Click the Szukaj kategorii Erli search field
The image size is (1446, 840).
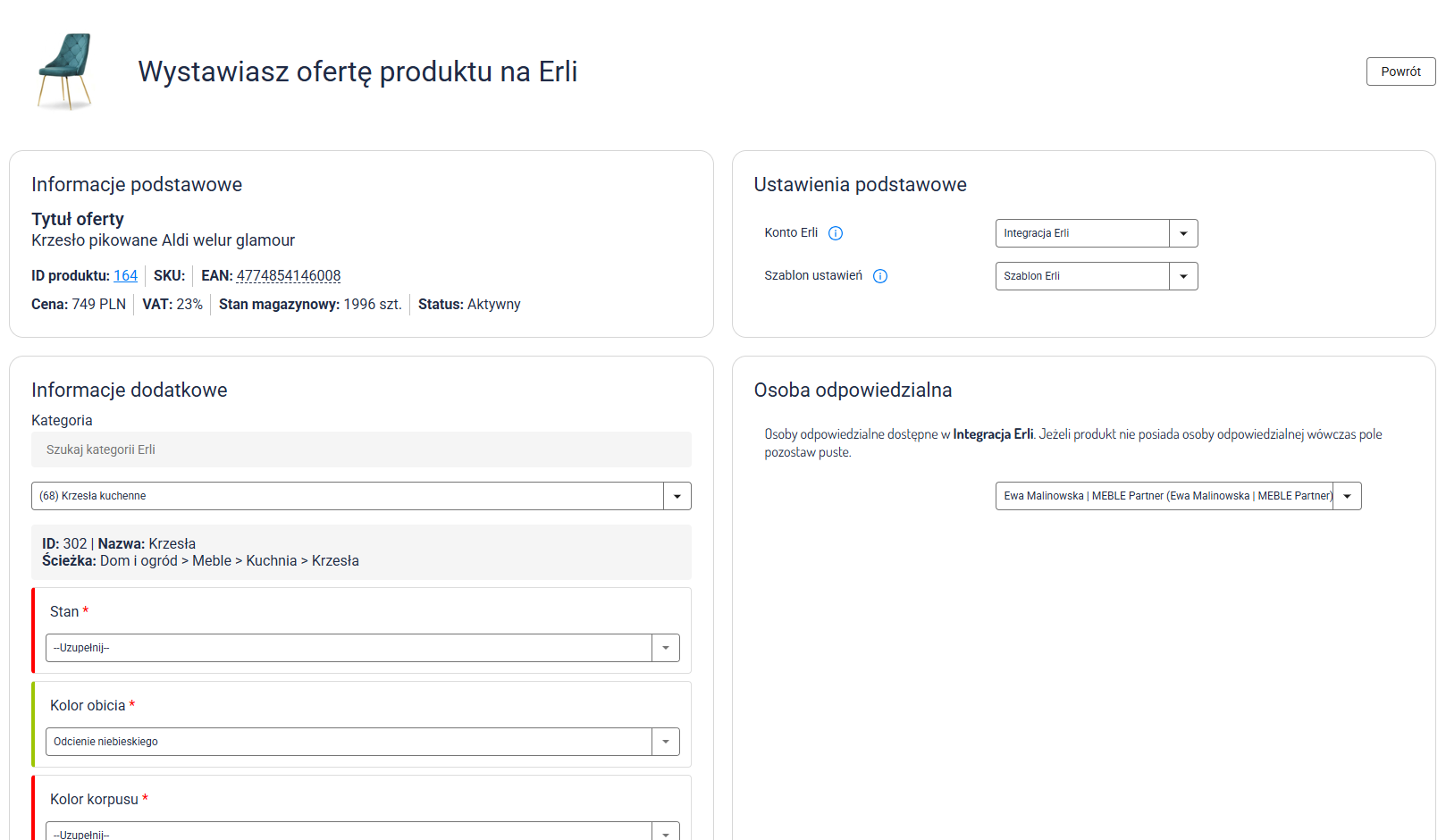(x=361, y=449)
